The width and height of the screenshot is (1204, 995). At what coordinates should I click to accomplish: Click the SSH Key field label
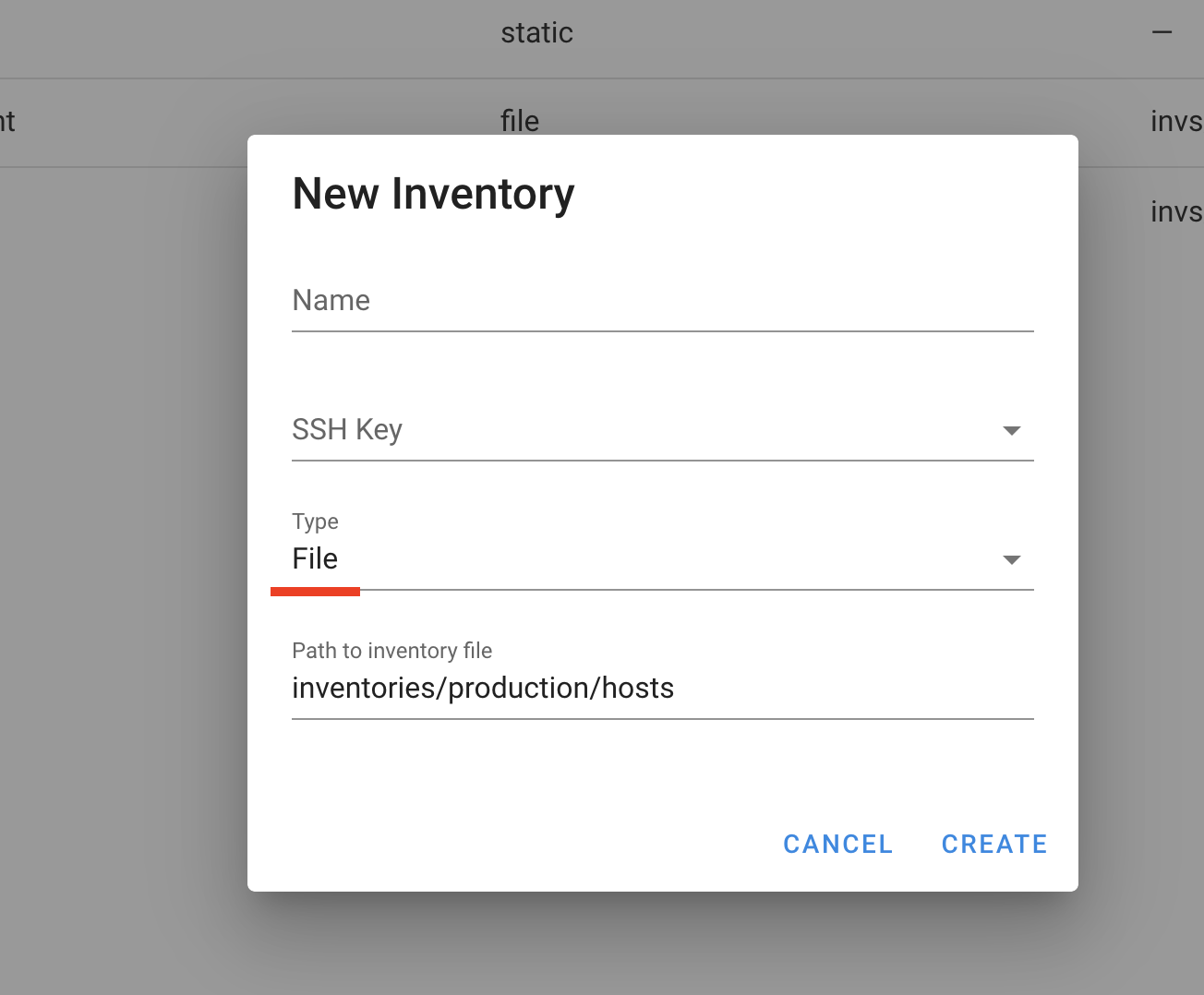[347, 429]
